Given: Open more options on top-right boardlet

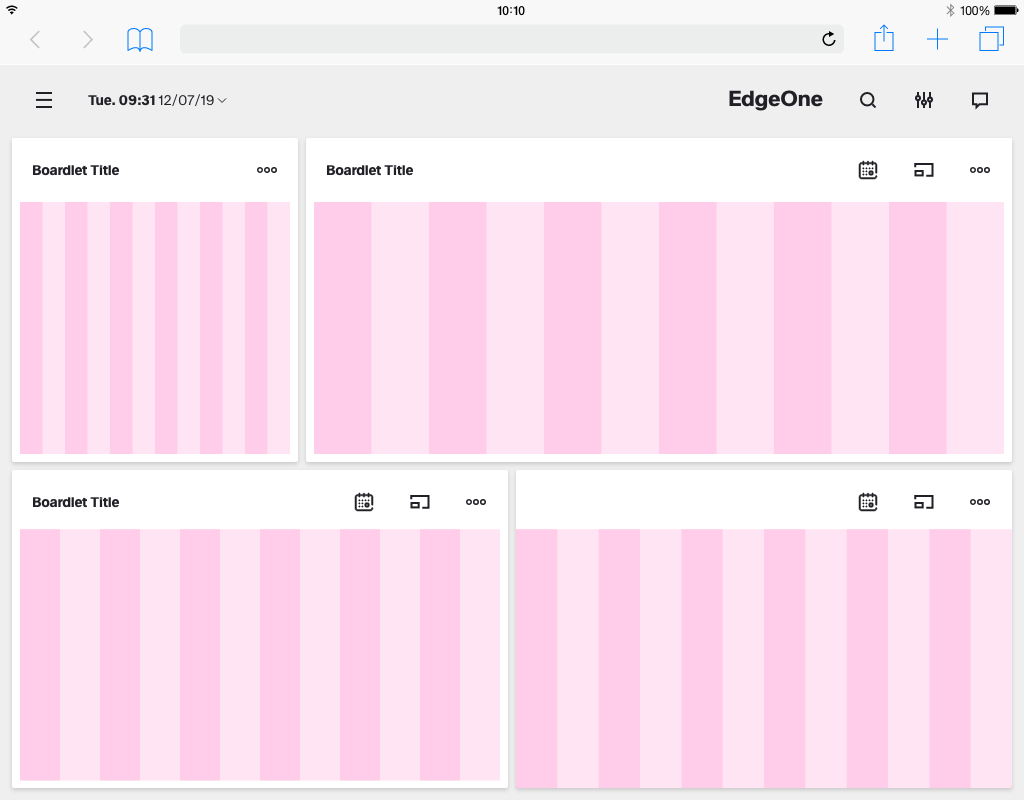Looking at the screenshot, I should (x=980, y=170).
